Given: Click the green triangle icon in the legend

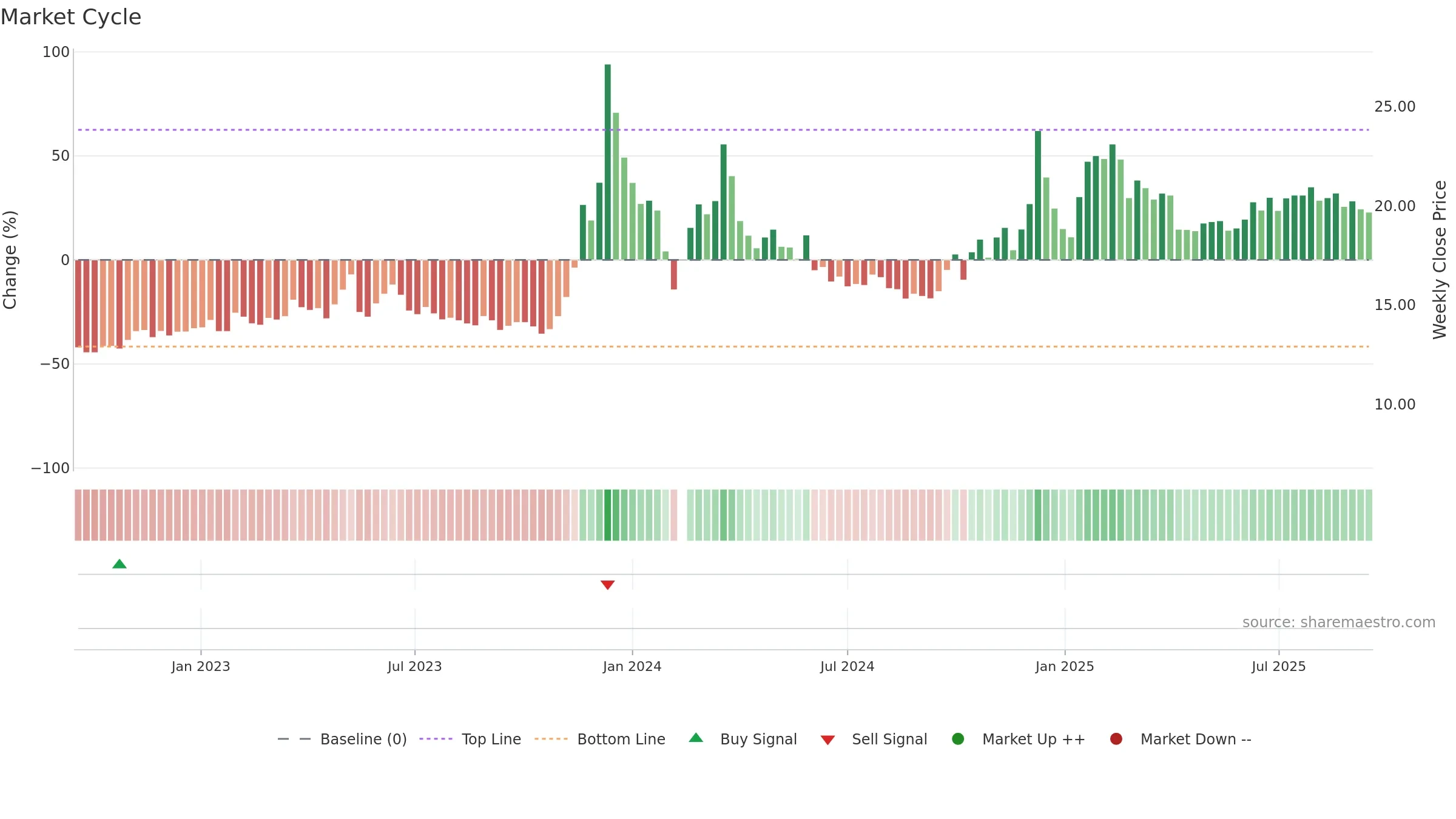Looking at the screenshot, I should [696, 738].
